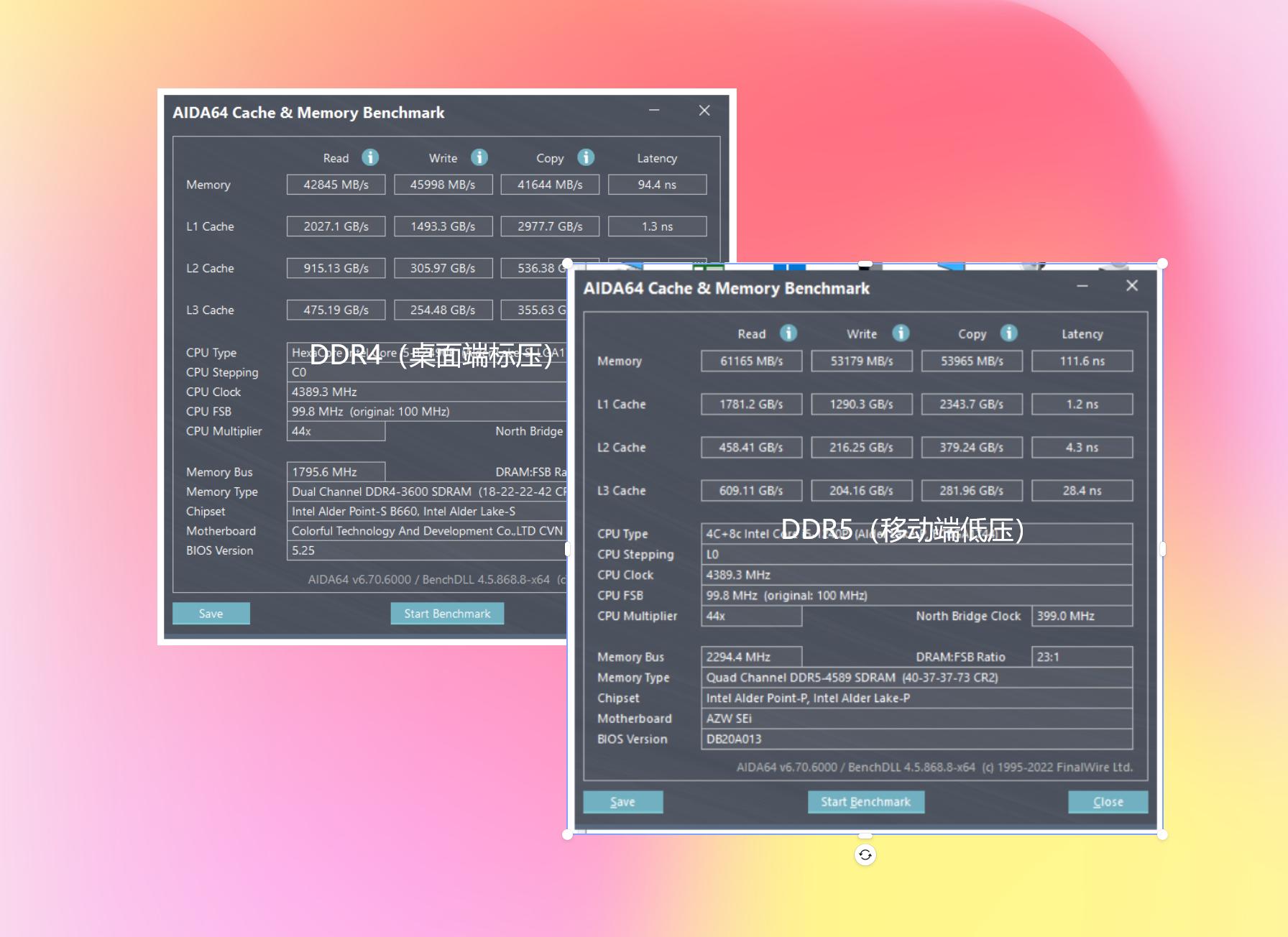This screenshot has height=937, width=1288.
Task: Click the 111.6 ns memory latency value
Action: 1082,361
